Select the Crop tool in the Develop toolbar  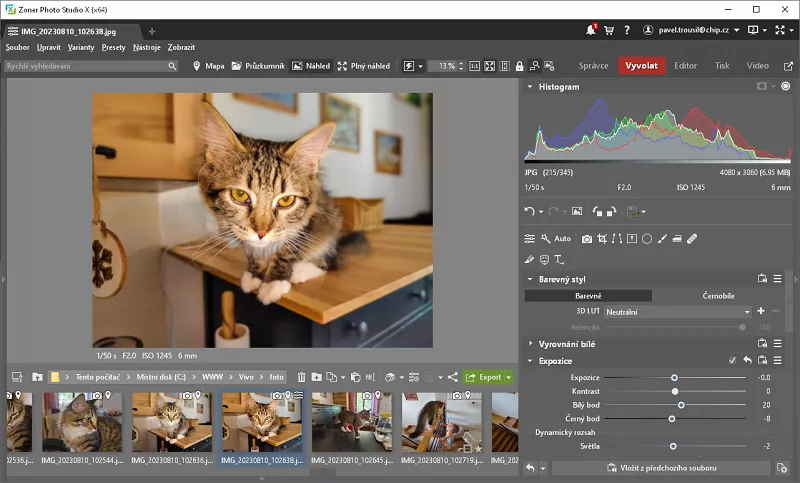[602, 239]
